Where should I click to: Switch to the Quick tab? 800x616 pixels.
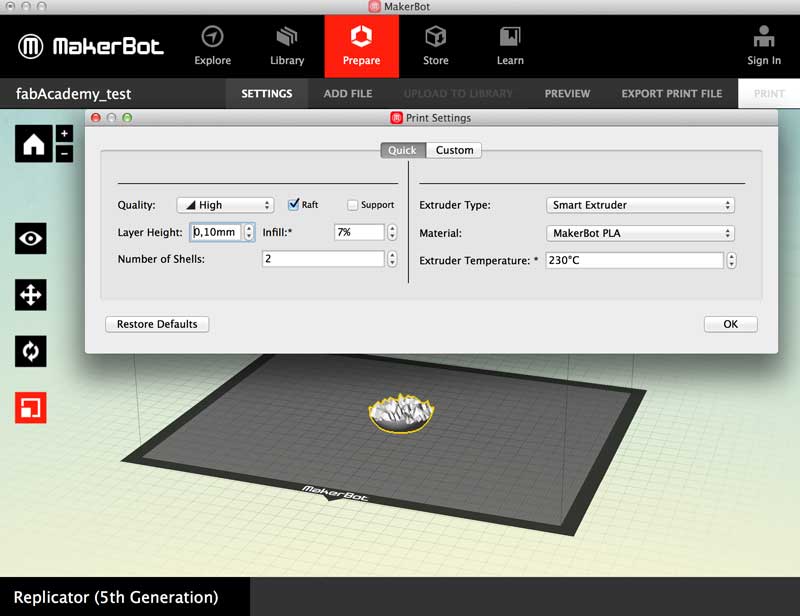coord(403,150)
